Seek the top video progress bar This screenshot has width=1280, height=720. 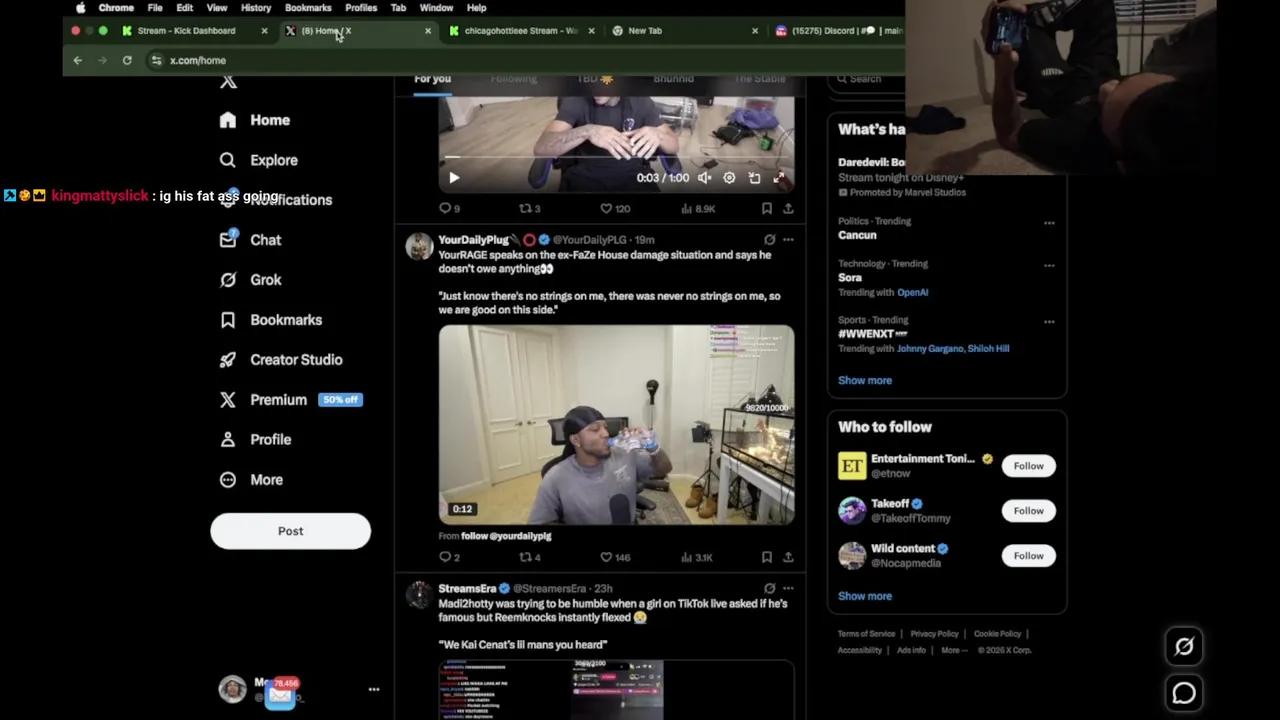coord(616,157)
